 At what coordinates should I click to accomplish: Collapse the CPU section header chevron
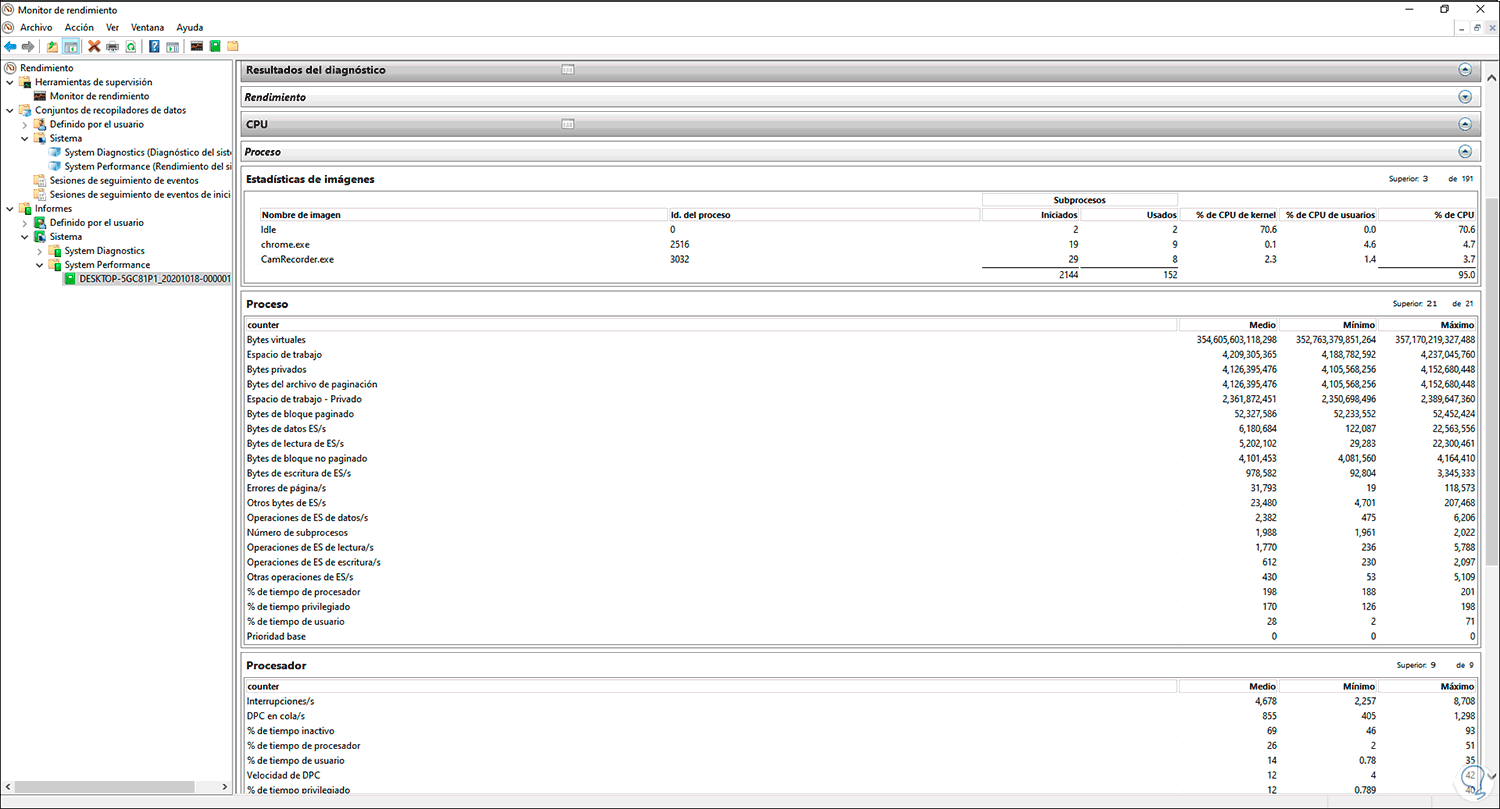(1464, 124)
